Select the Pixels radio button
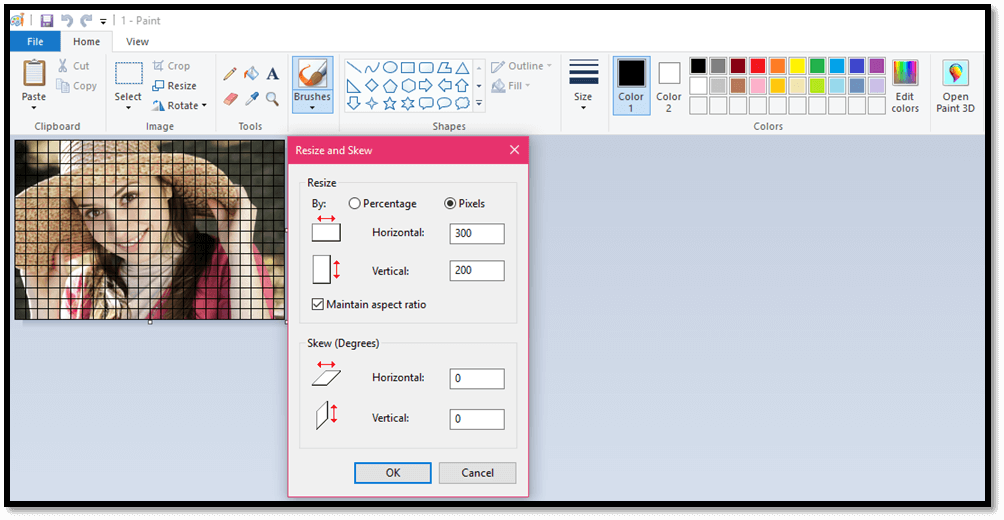 point(450,203)
